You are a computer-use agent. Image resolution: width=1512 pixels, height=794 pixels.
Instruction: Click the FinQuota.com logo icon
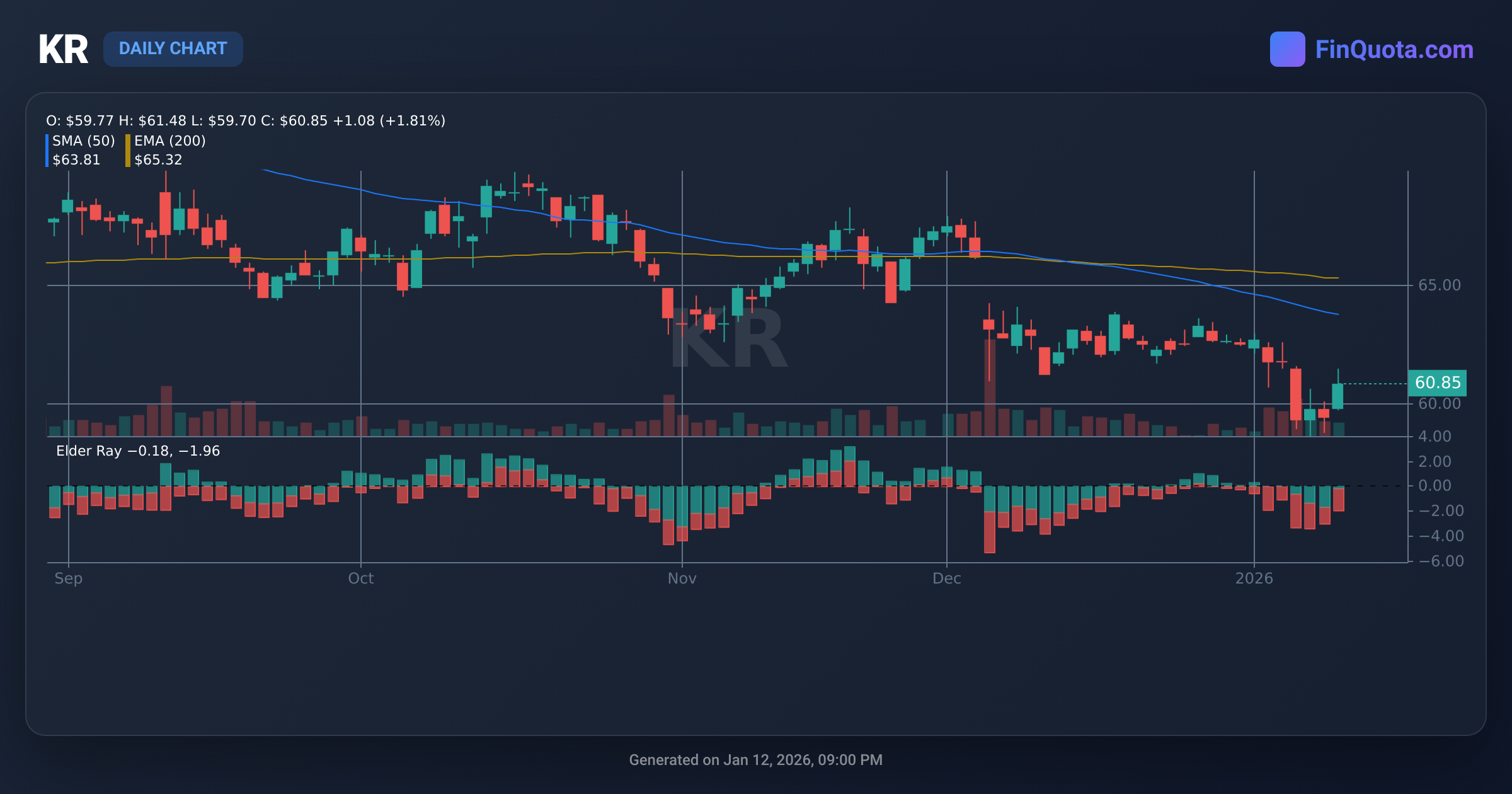pyautogui.click(x=1288, y=49)
